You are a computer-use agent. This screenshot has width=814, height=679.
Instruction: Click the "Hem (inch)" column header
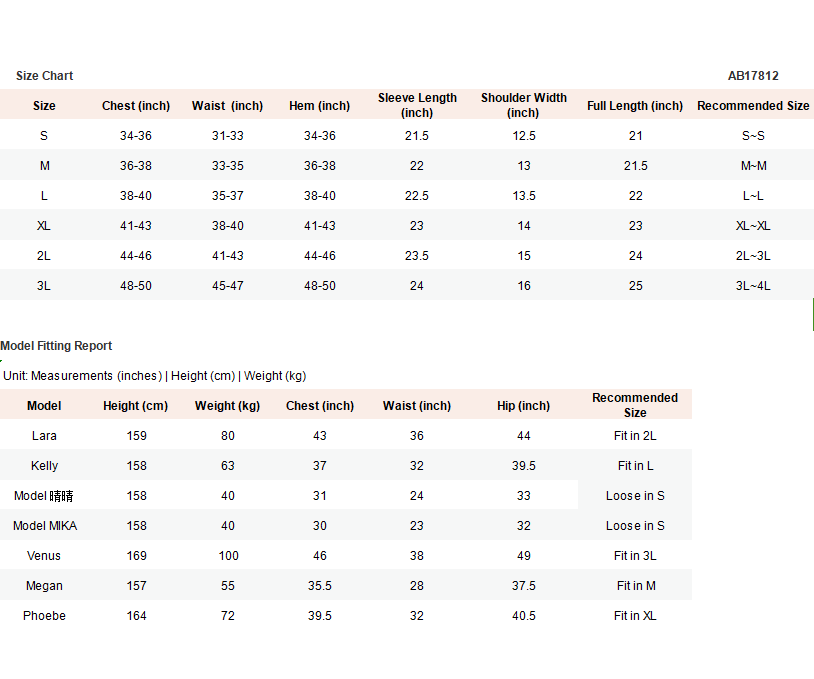click(319, 106)
